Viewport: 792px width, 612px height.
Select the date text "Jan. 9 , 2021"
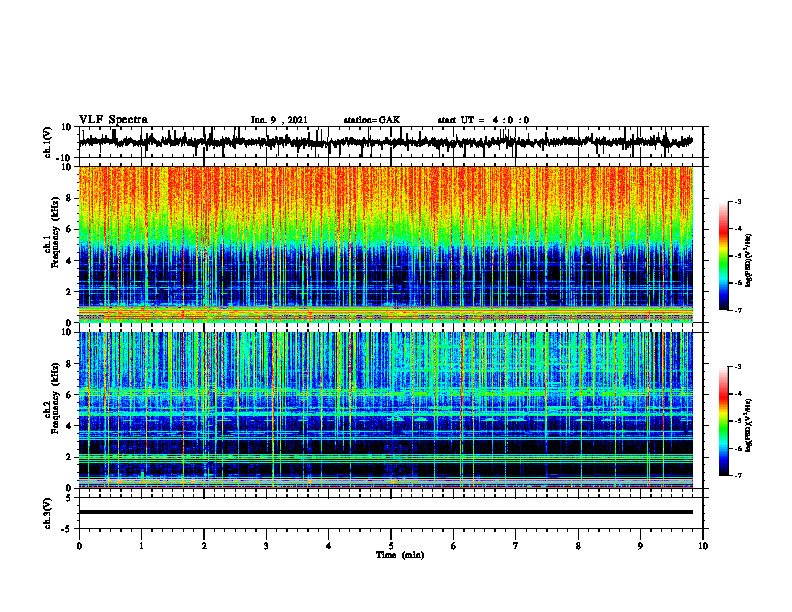279,120
